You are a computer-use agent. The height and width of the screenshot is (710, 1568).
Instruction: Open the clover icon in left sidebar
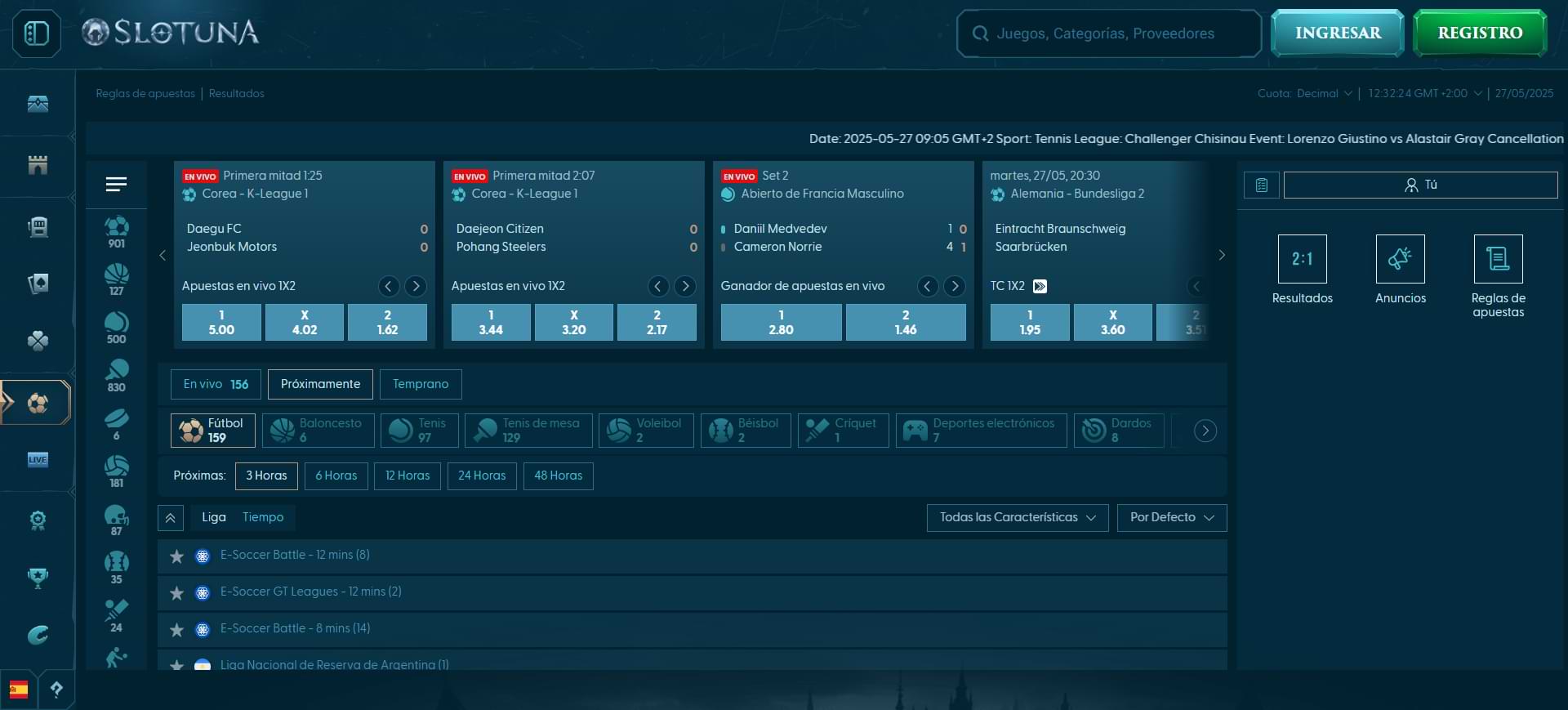[38, 341]
